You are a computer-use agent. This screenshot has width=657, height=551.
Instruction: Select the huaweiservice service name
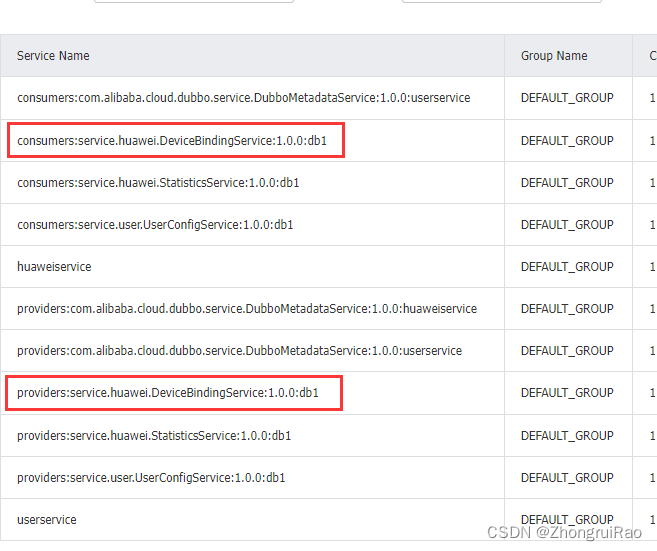54,266
